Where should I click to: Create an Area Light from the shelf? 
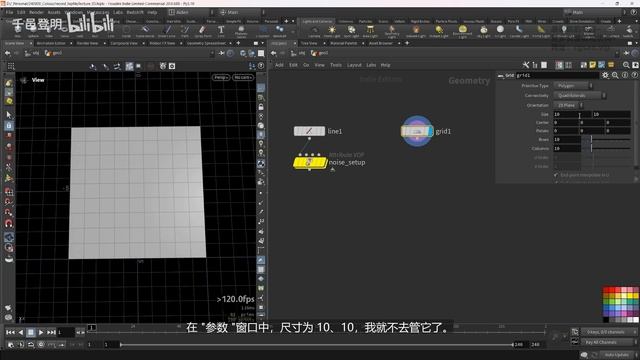[370, 31]
